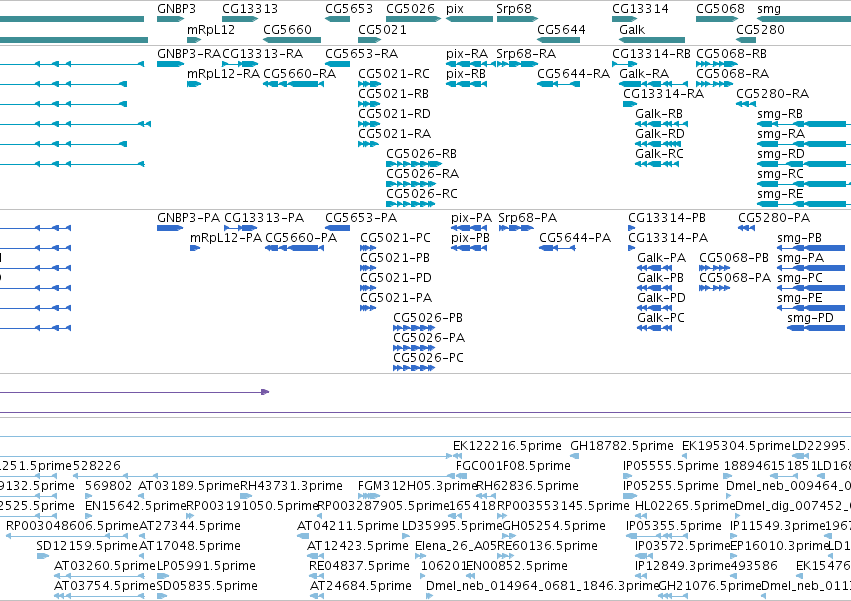This screenshot has height=601, width=851.
Task: Open the CG5280-PA protein label
Action: pos(774,218)
